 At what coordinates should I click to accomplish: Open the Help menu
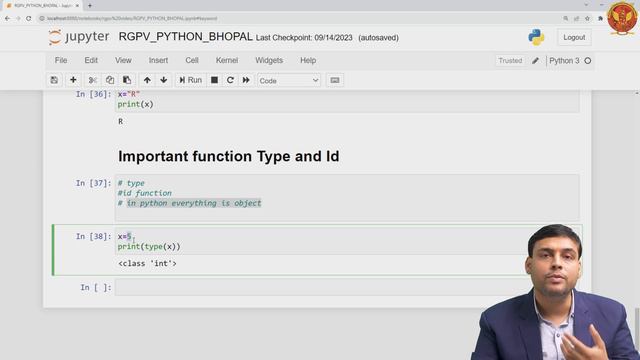[x=308, y=60]
